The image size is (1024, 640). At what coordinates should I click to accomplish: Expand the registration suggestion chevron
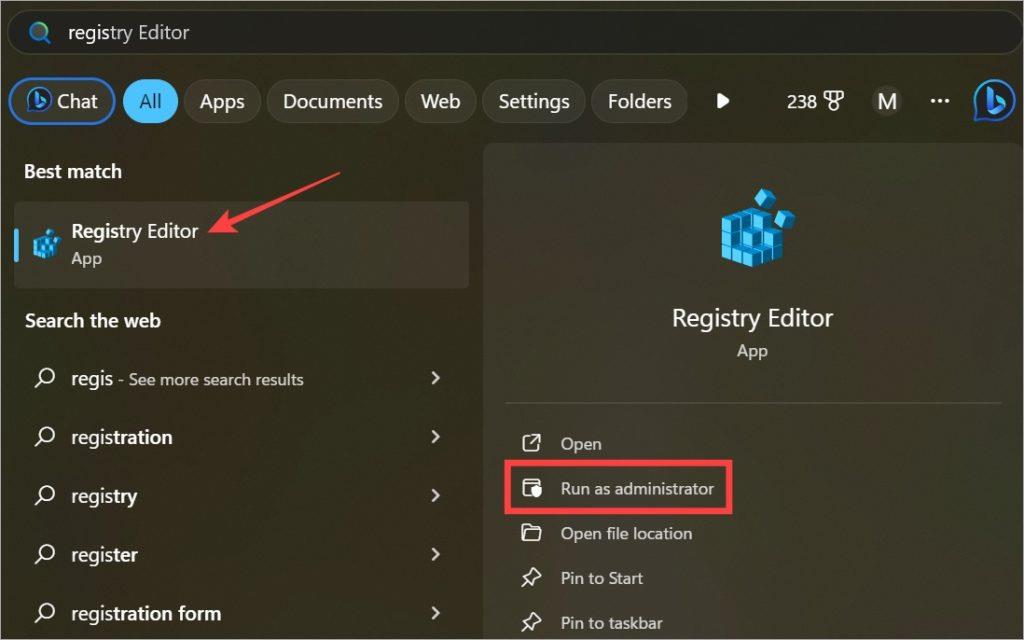click(435, 437)
